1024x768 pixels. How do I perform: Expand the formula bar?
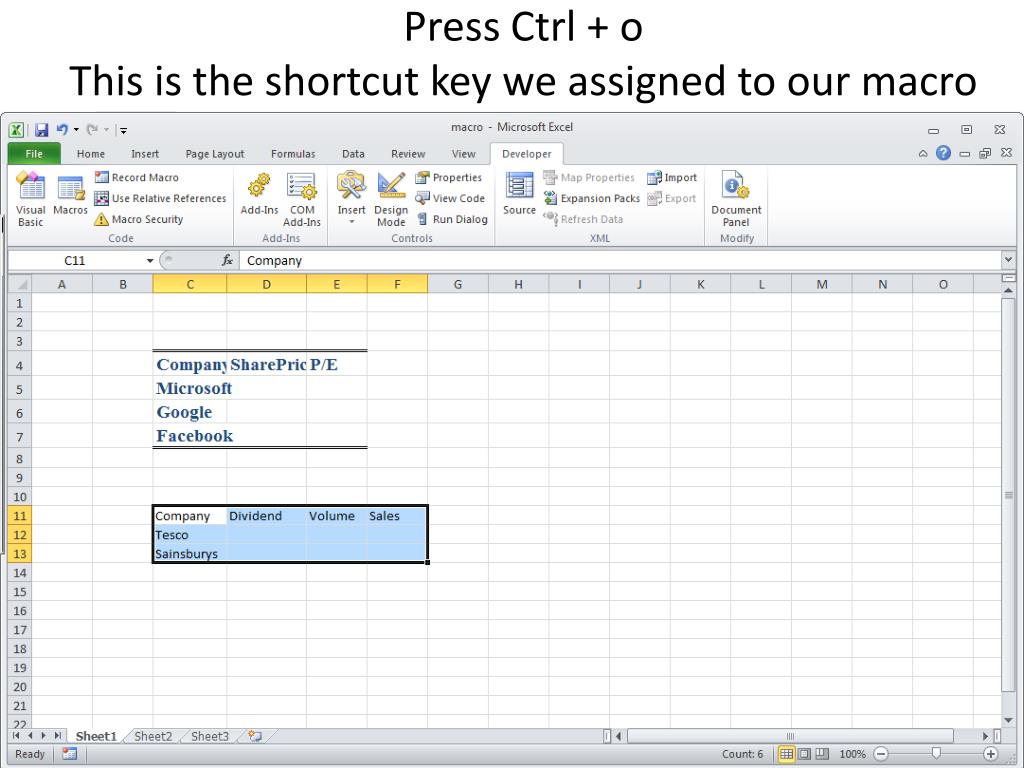pos(1008,260)
